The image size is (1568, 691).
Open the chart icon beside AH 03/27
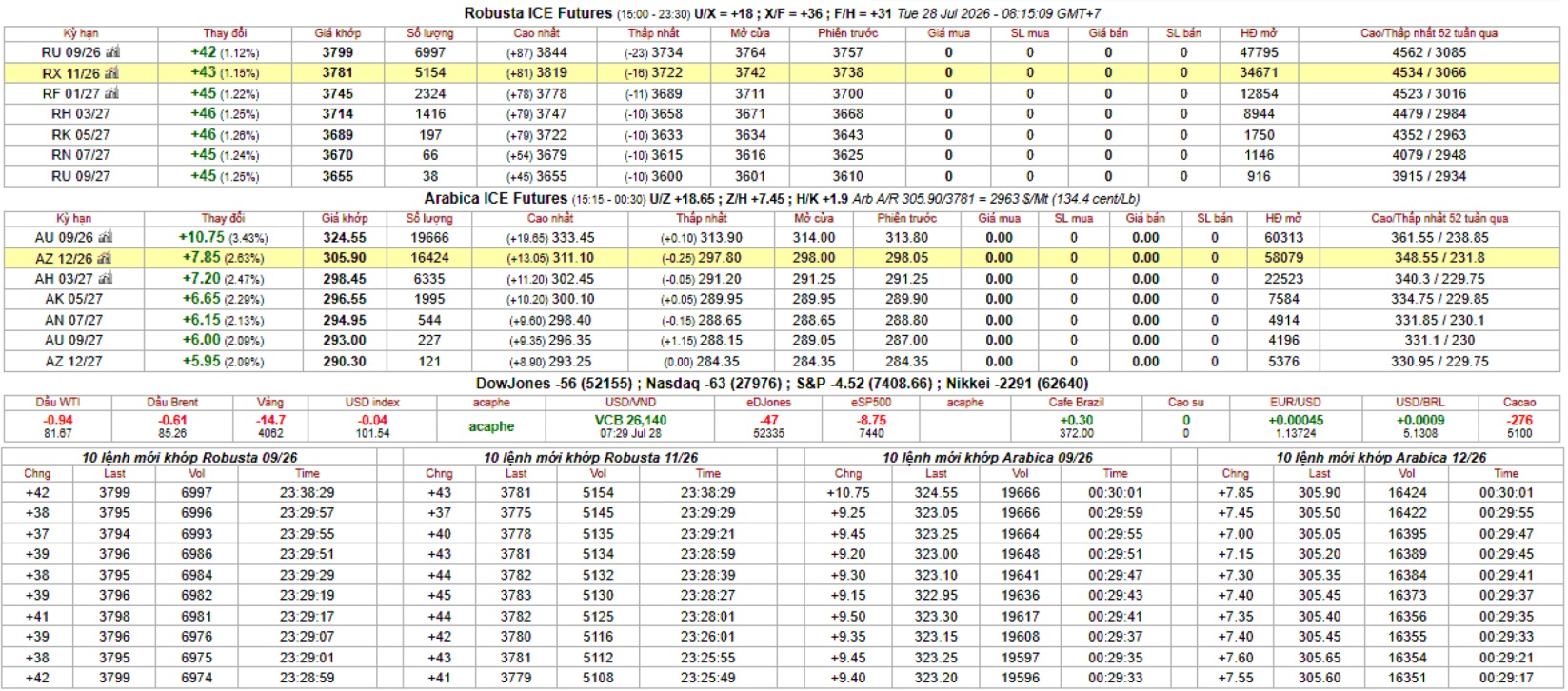click(105, 278)
